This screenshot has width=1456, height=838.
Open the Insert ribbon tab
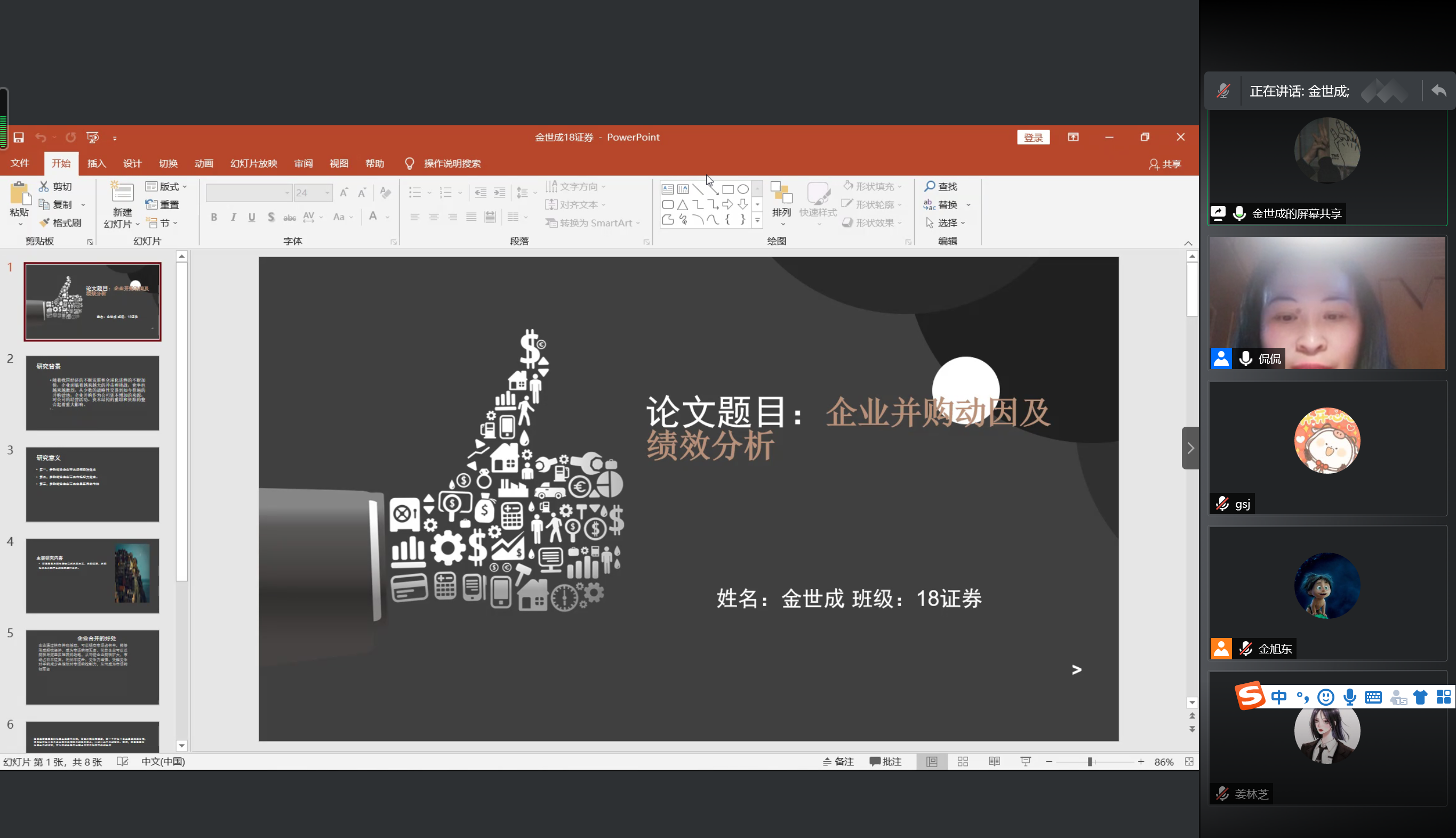coord(97,163)
